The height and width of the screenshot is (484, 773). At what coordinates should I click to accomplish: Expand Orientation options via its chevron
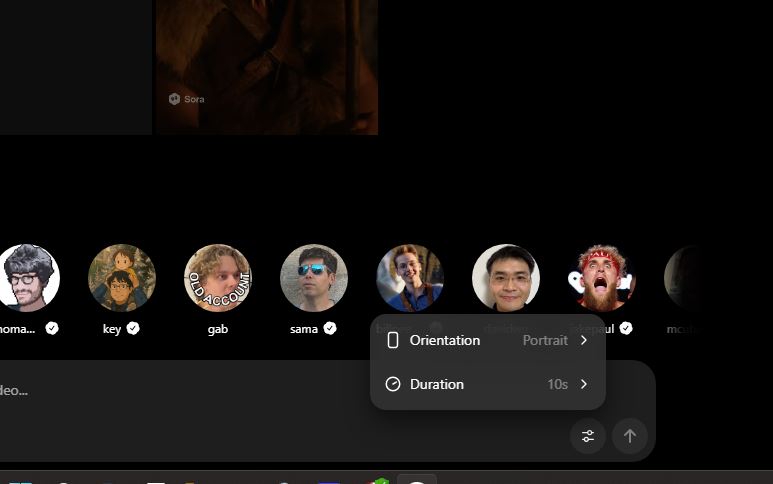coord(584,340)
